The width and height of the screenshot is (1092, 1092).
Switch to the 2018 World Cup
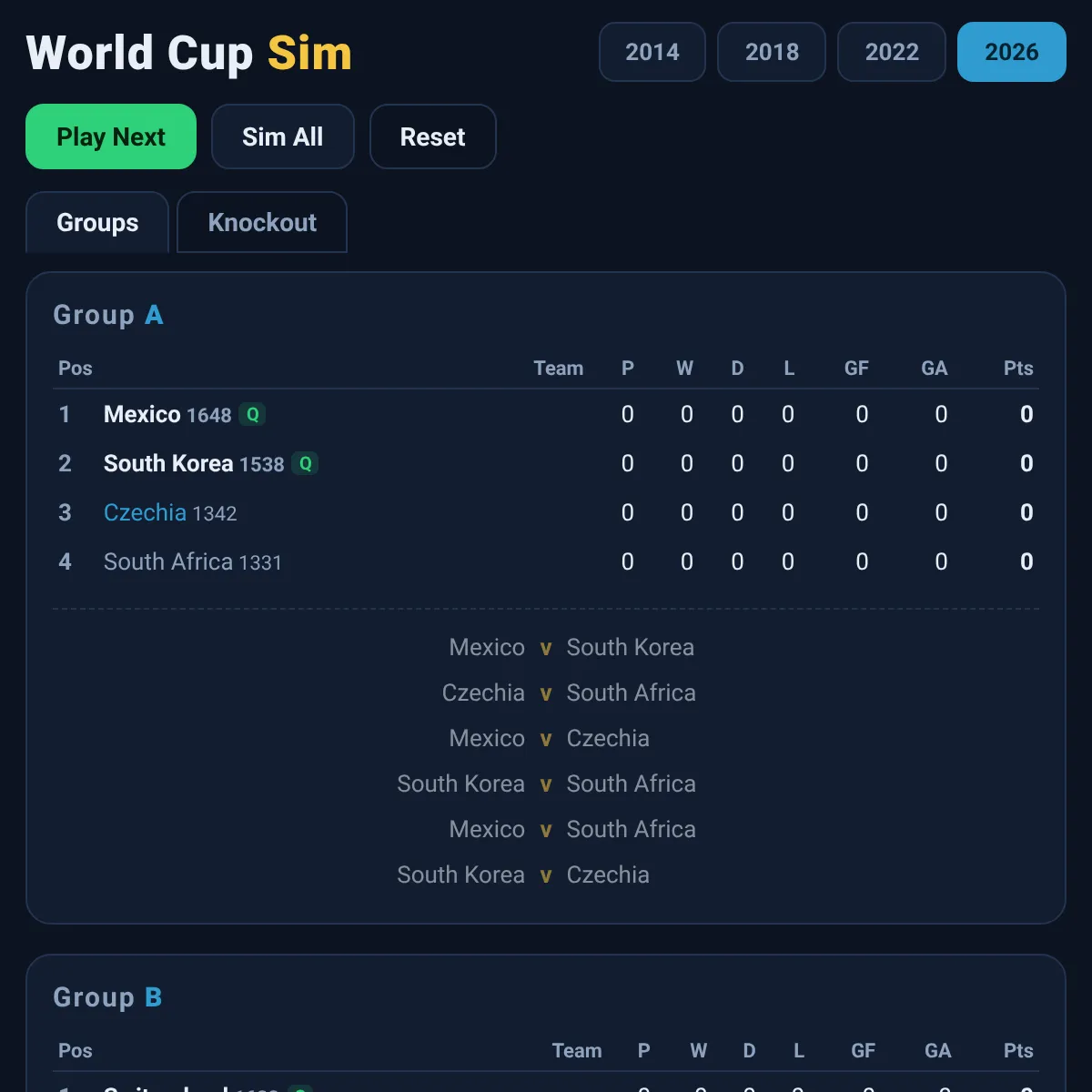pyautogui.click(x=772, y=52)
